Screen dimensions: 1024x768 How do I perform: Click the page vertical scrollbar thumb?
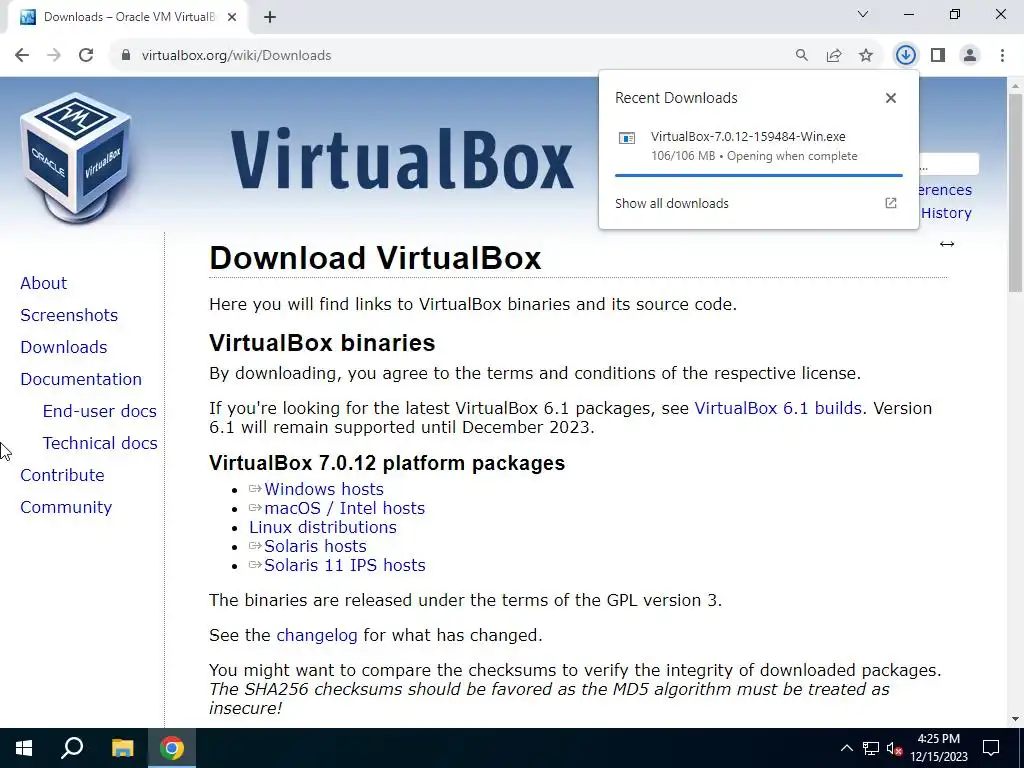(1016, 193)
